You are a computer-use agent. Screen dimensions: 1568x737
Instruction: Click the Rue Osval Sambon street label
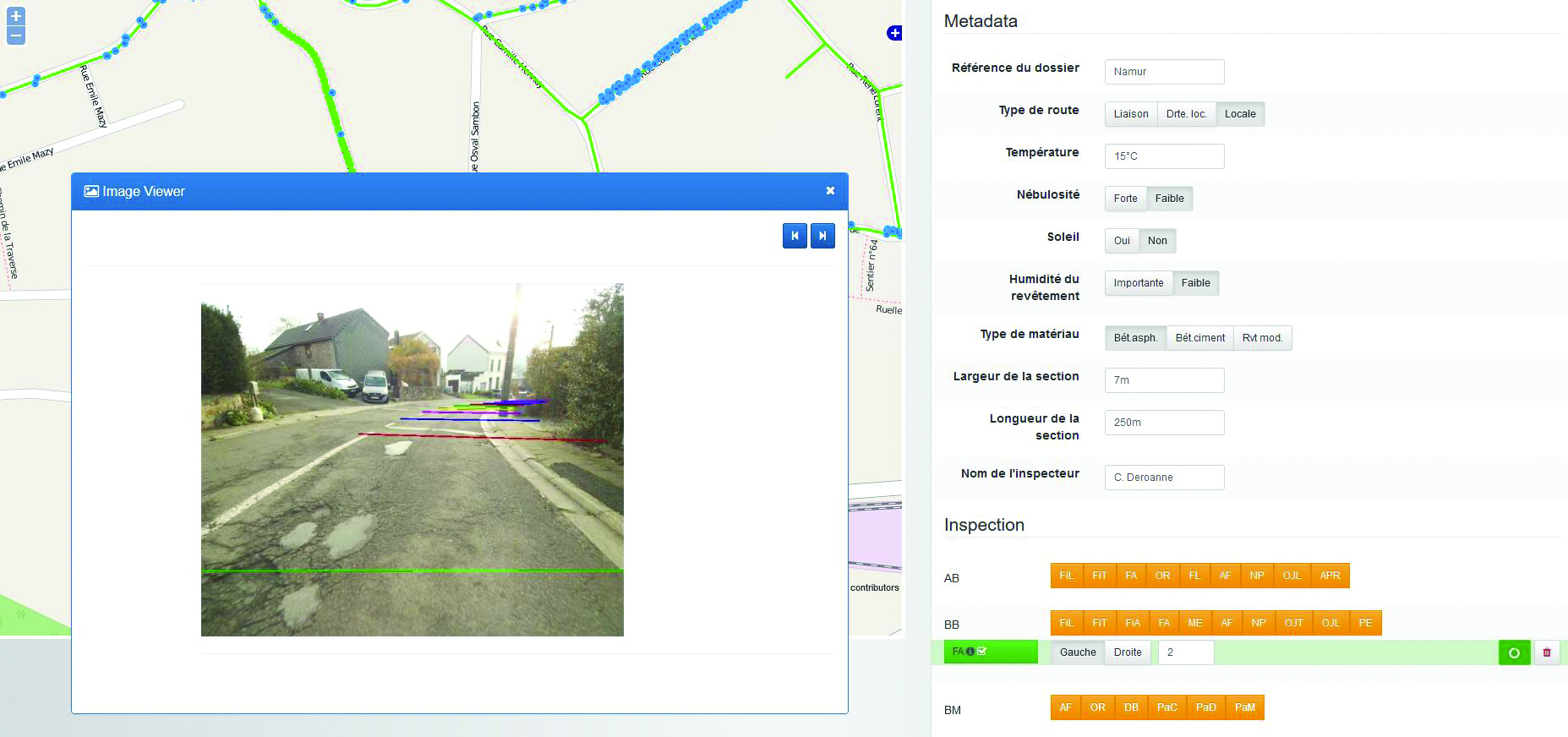475,137
